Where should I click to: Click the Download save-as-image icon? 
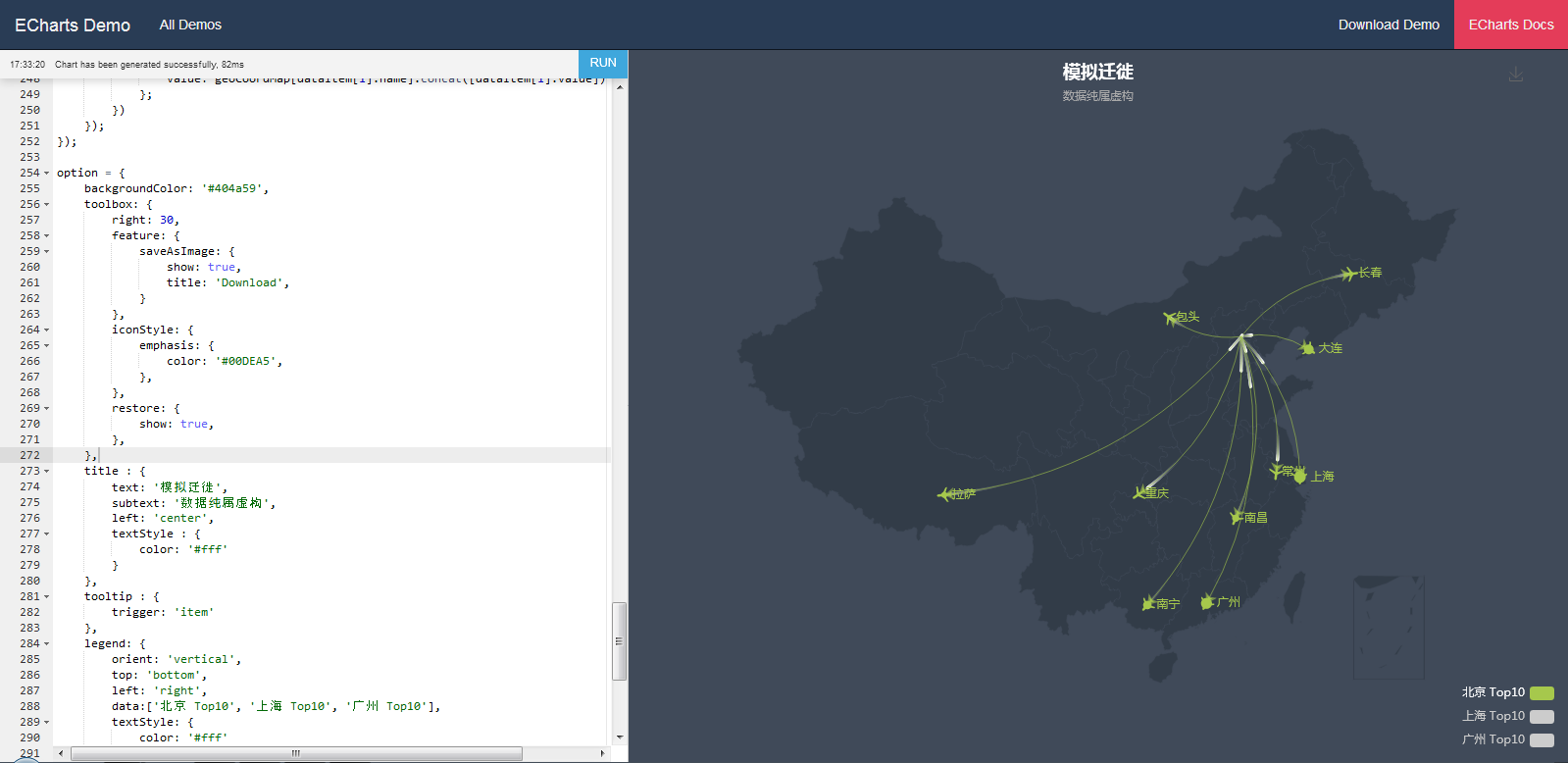1516,75
